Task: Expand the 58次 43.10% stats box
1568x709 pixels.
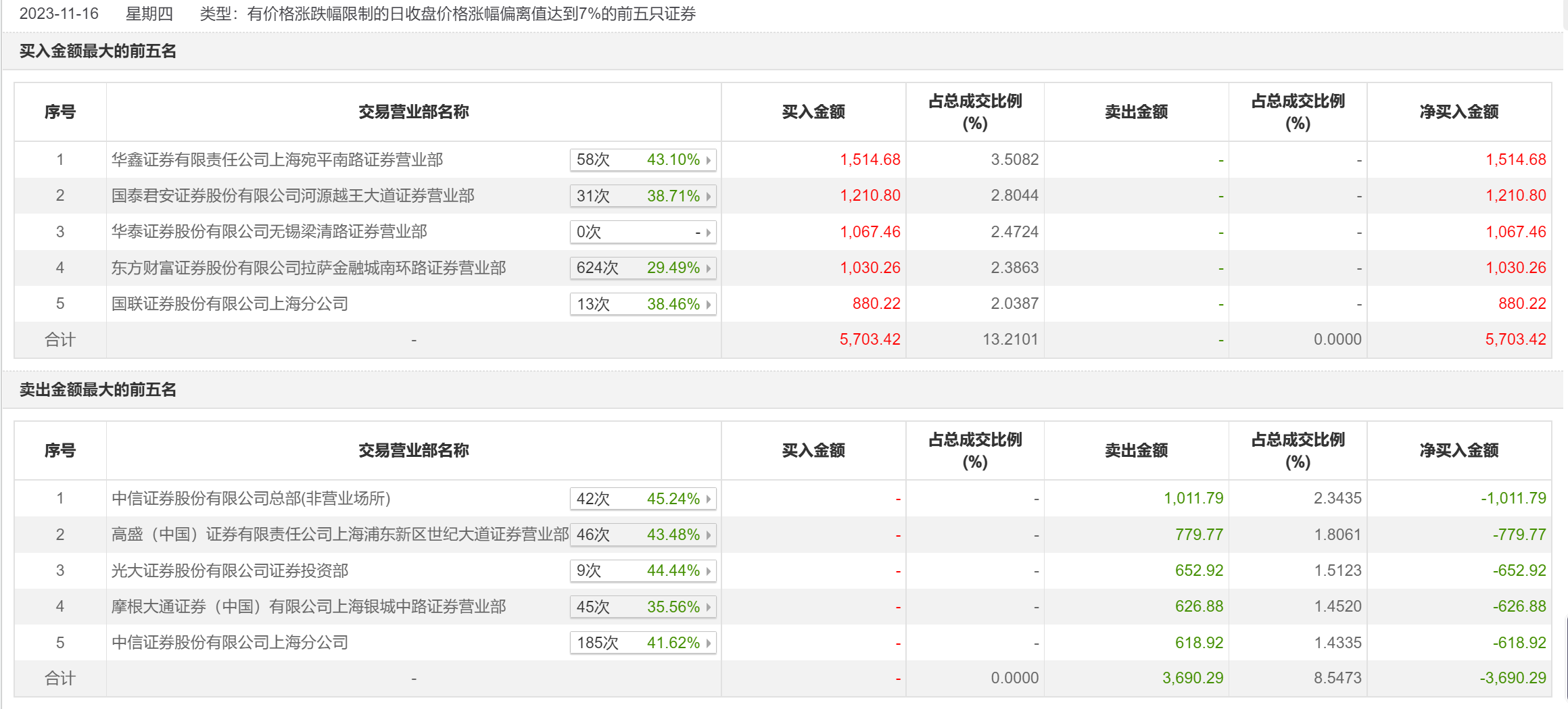Action: (643, 160)
